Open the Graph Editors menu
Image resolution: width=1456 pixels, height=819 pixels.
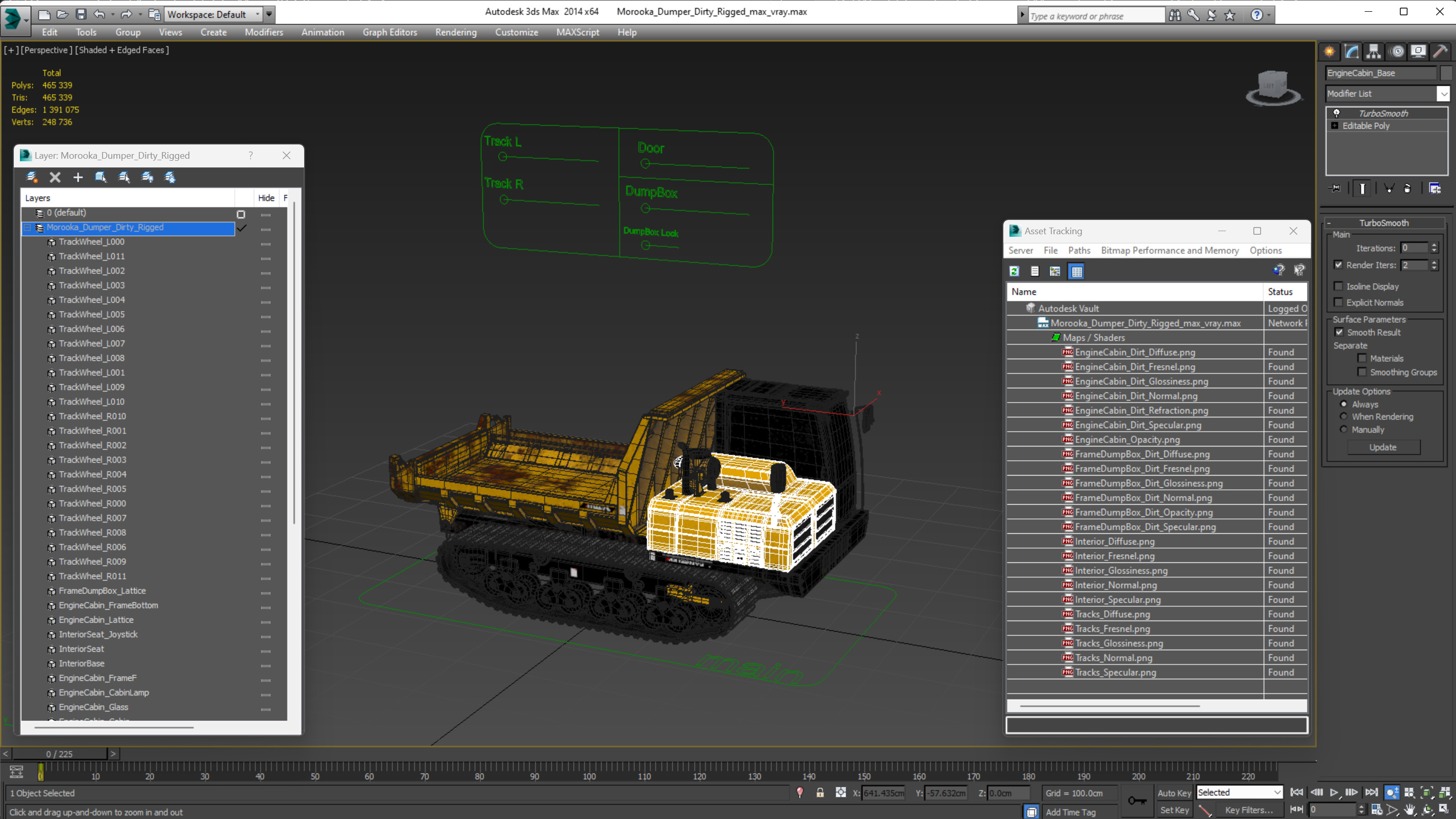coord(390,32)
